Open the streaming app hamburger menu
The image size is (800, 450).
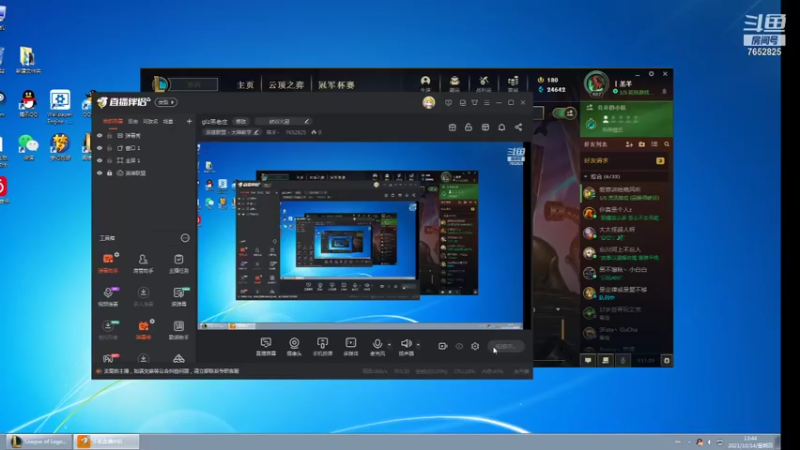point(487,103)
